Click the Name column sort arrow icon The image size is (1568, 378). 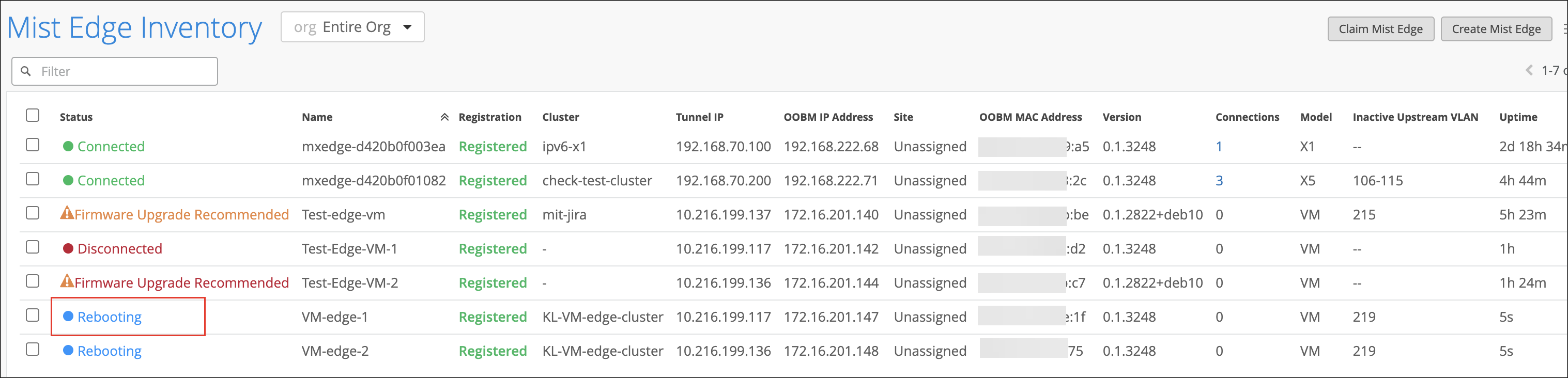pos(444,117)
